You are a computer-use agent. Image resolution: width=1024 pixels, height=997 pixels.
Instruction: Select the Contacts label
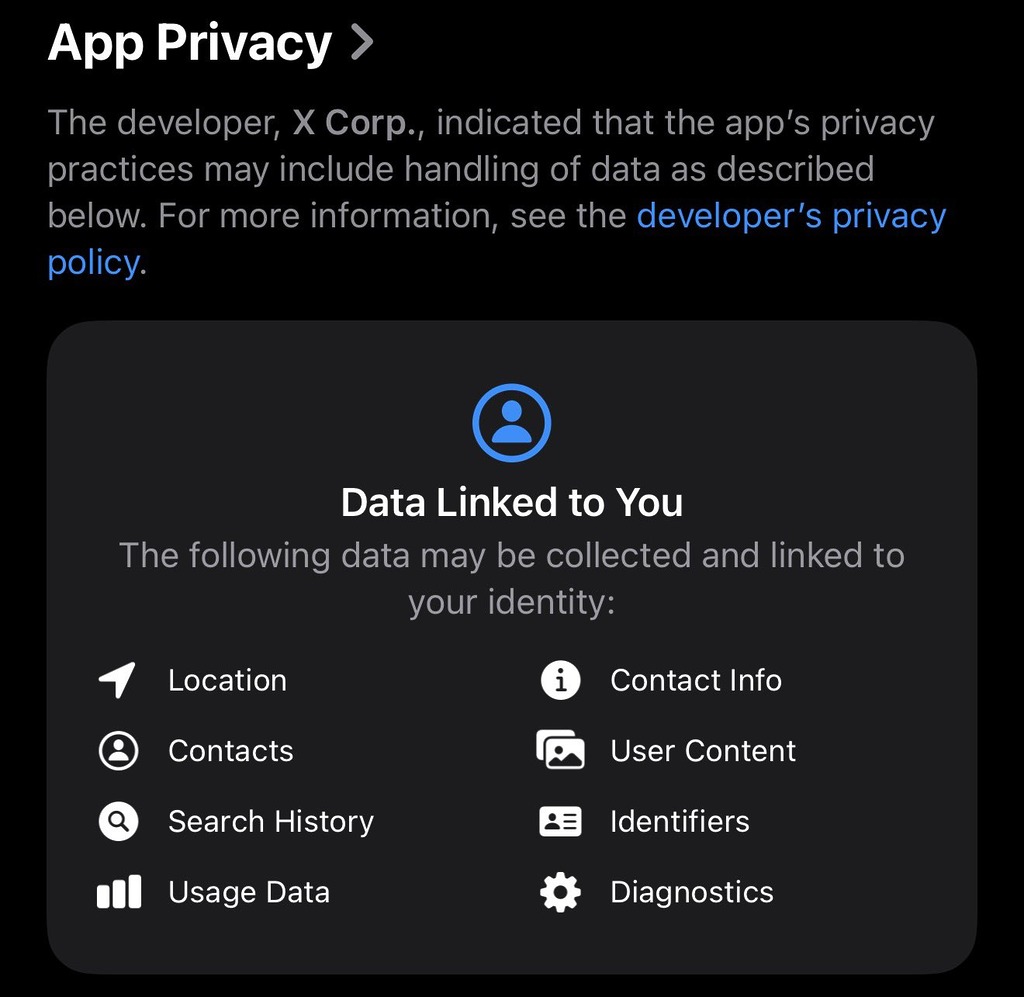231,751
